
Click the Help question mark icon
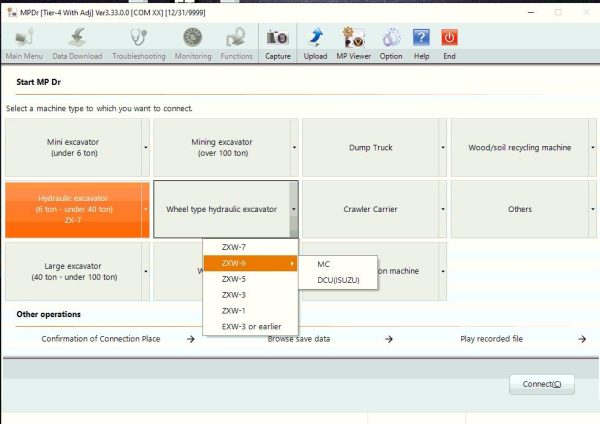click(421, 38)
